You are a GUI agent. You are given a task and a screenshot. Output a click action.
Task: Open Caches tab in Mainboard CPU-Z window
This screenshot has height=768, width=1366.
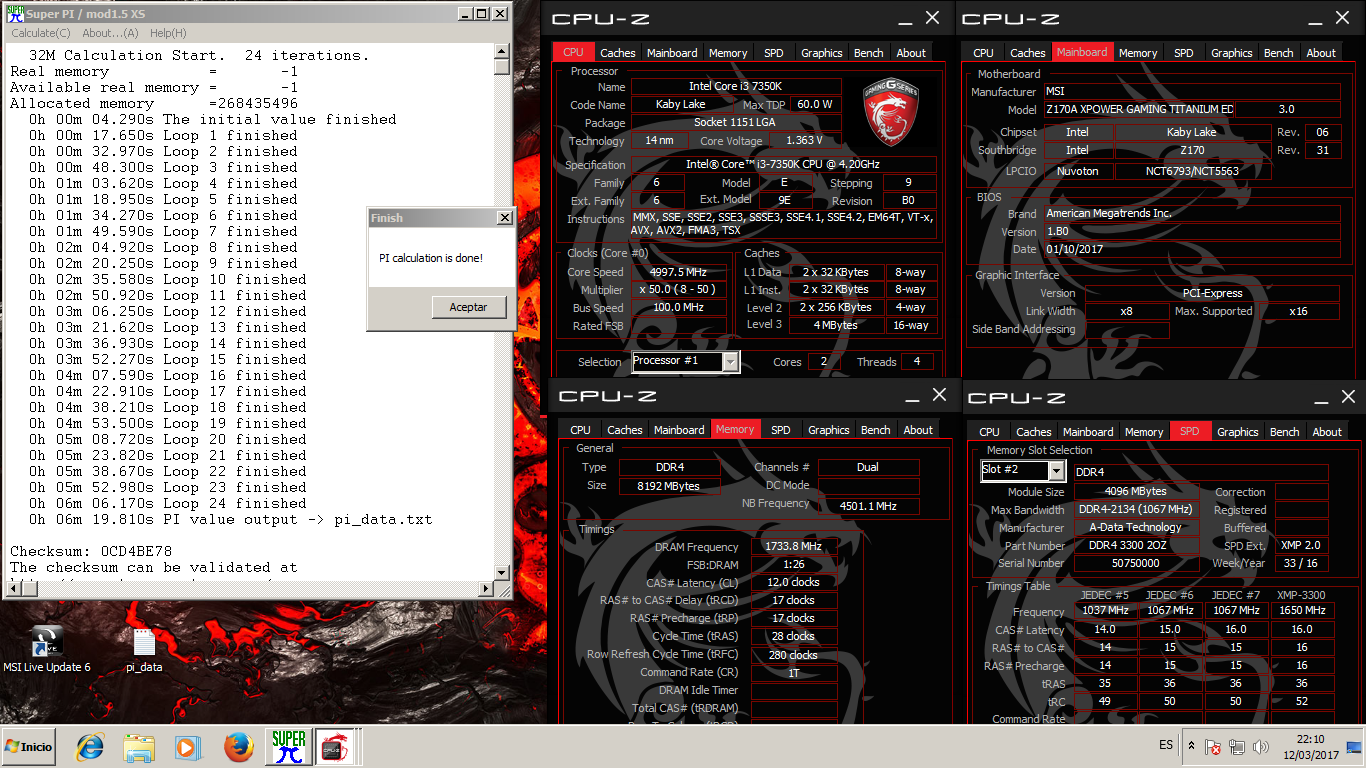[x=1027, y=53]
